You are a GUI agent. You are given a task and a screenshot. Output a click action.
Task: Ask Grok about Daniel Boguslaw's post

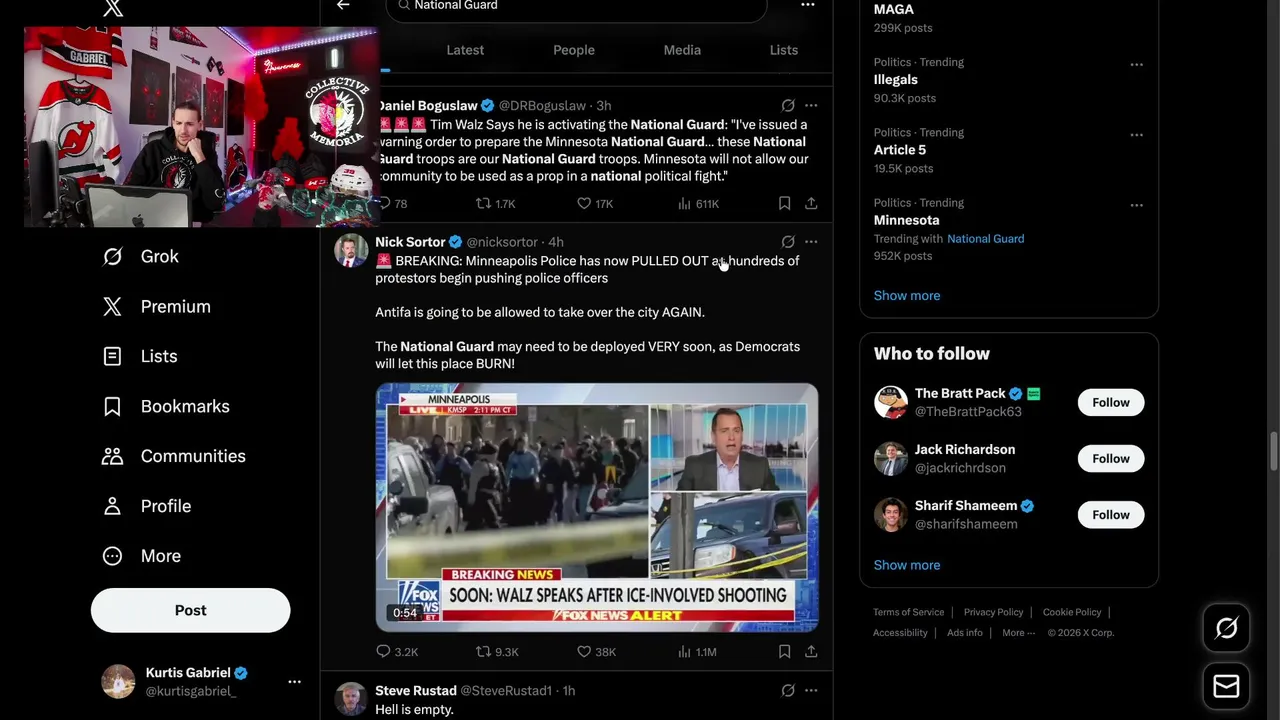788,105
